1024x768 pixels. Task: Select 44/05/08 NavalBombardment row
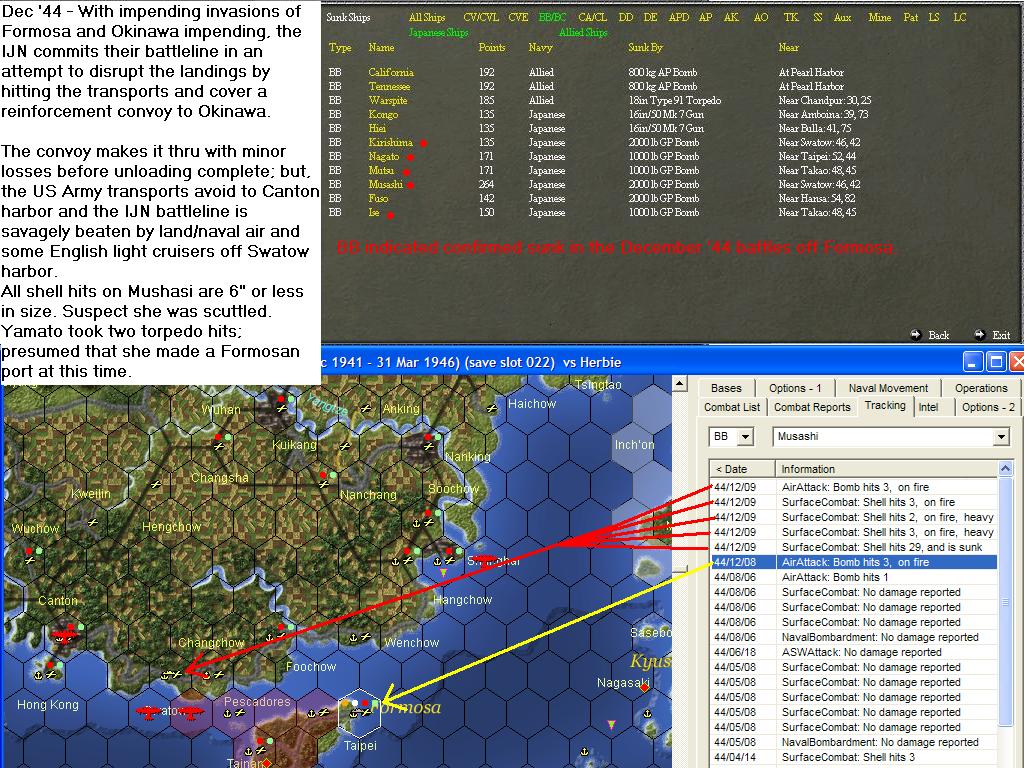click(x=854, y=743)
